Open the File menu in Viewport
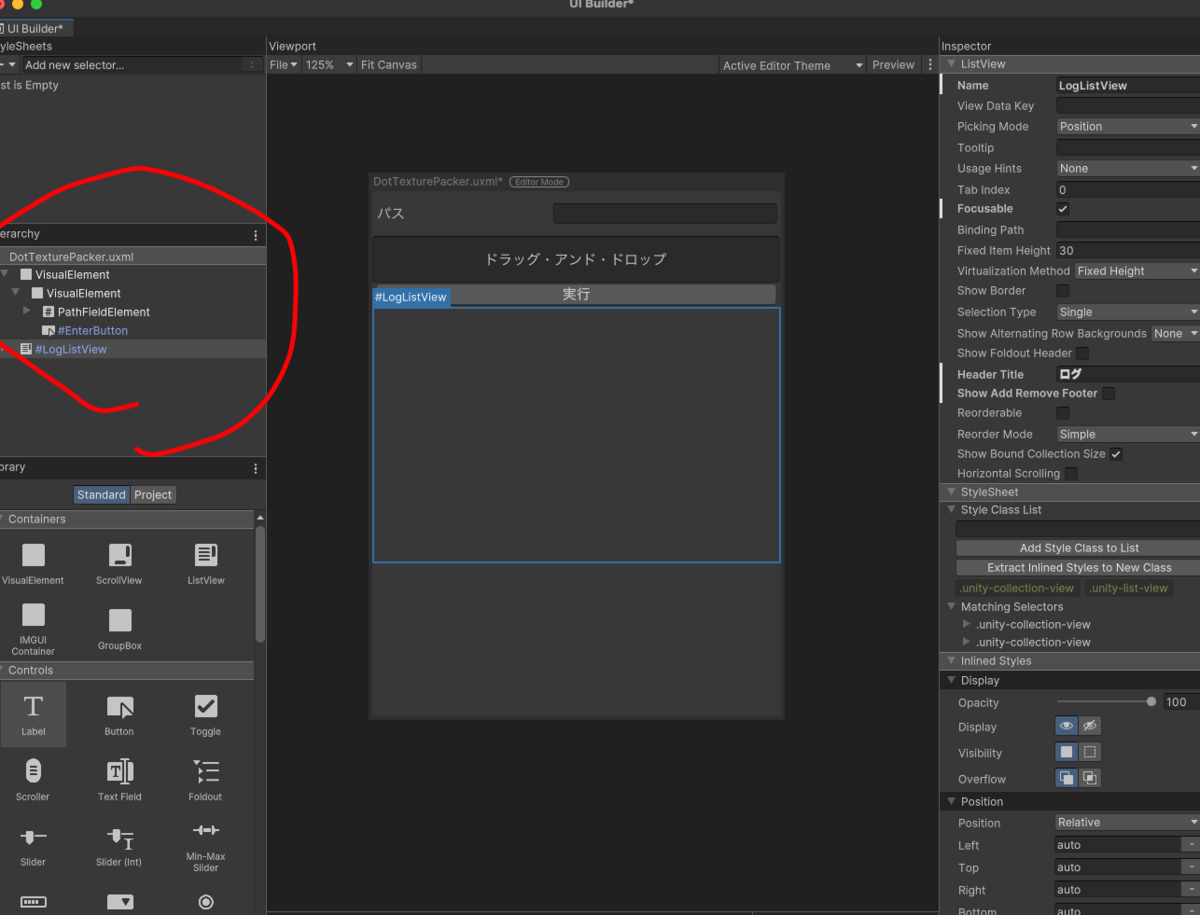Viewport: 1200px width, 915px height. click(x=284, y=65)
